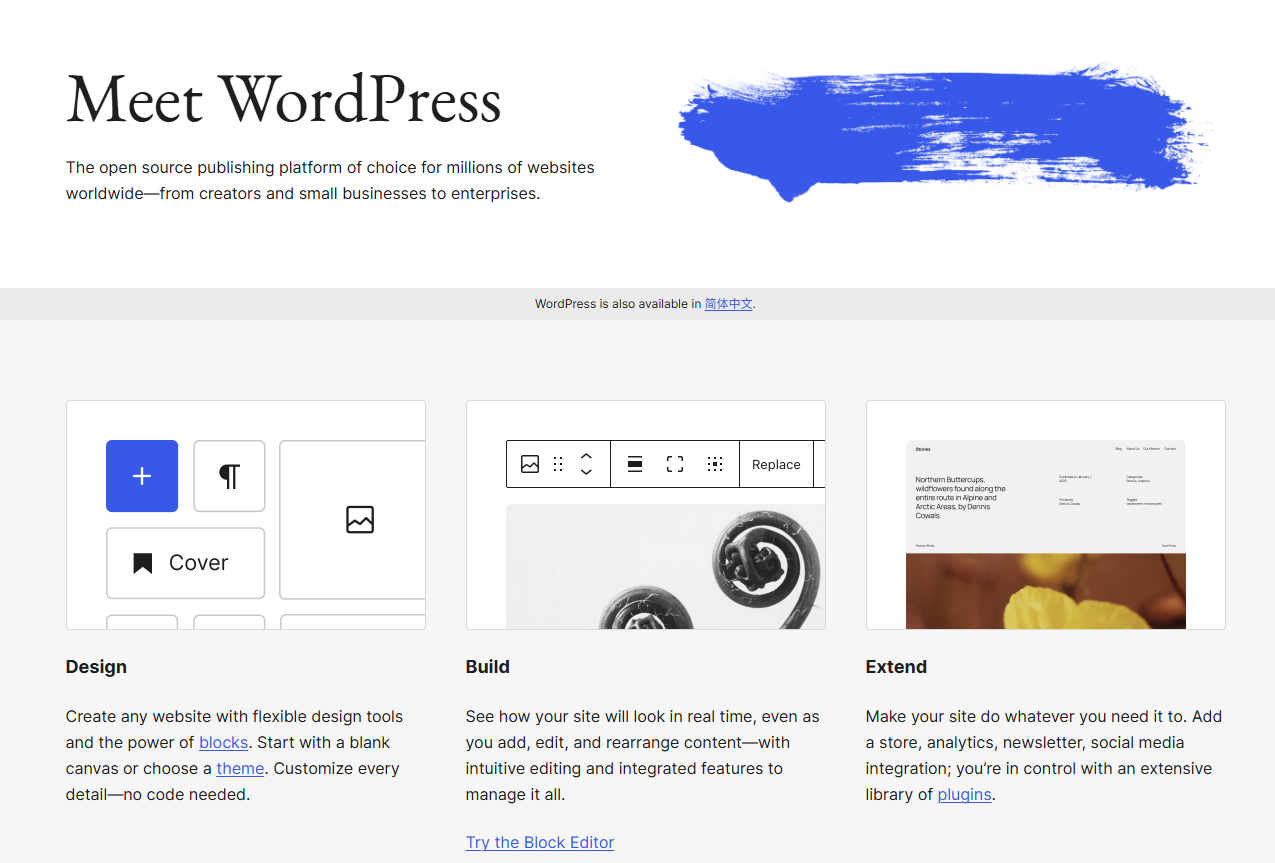Image resolution: width=1275 pixels, height=863 pixels.
Task: Open the 简体中文 language link
Action: (x=728, y=304)
